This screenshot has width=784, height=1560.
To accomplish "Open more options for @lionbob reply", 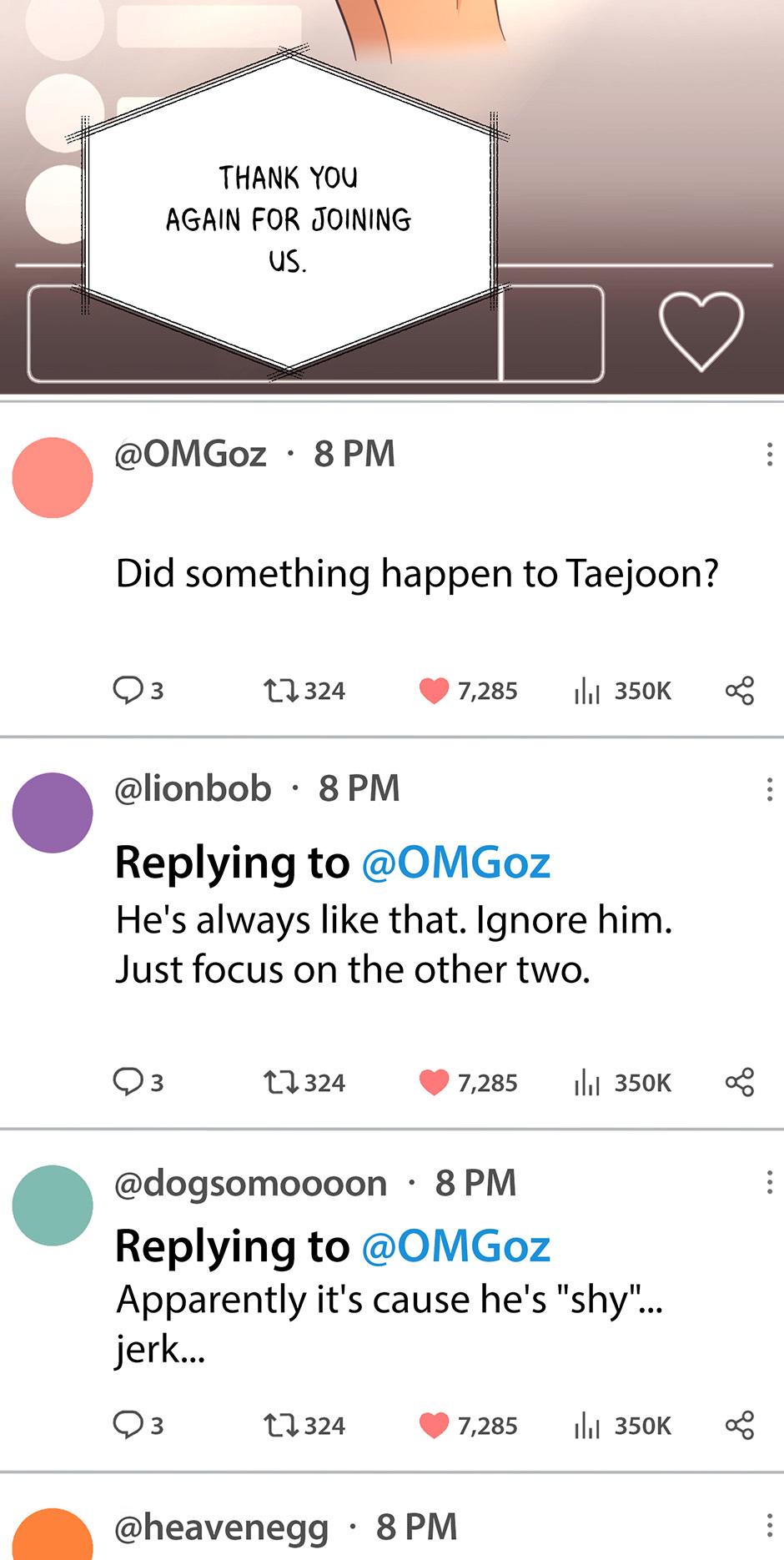I will tap(769, 789).
